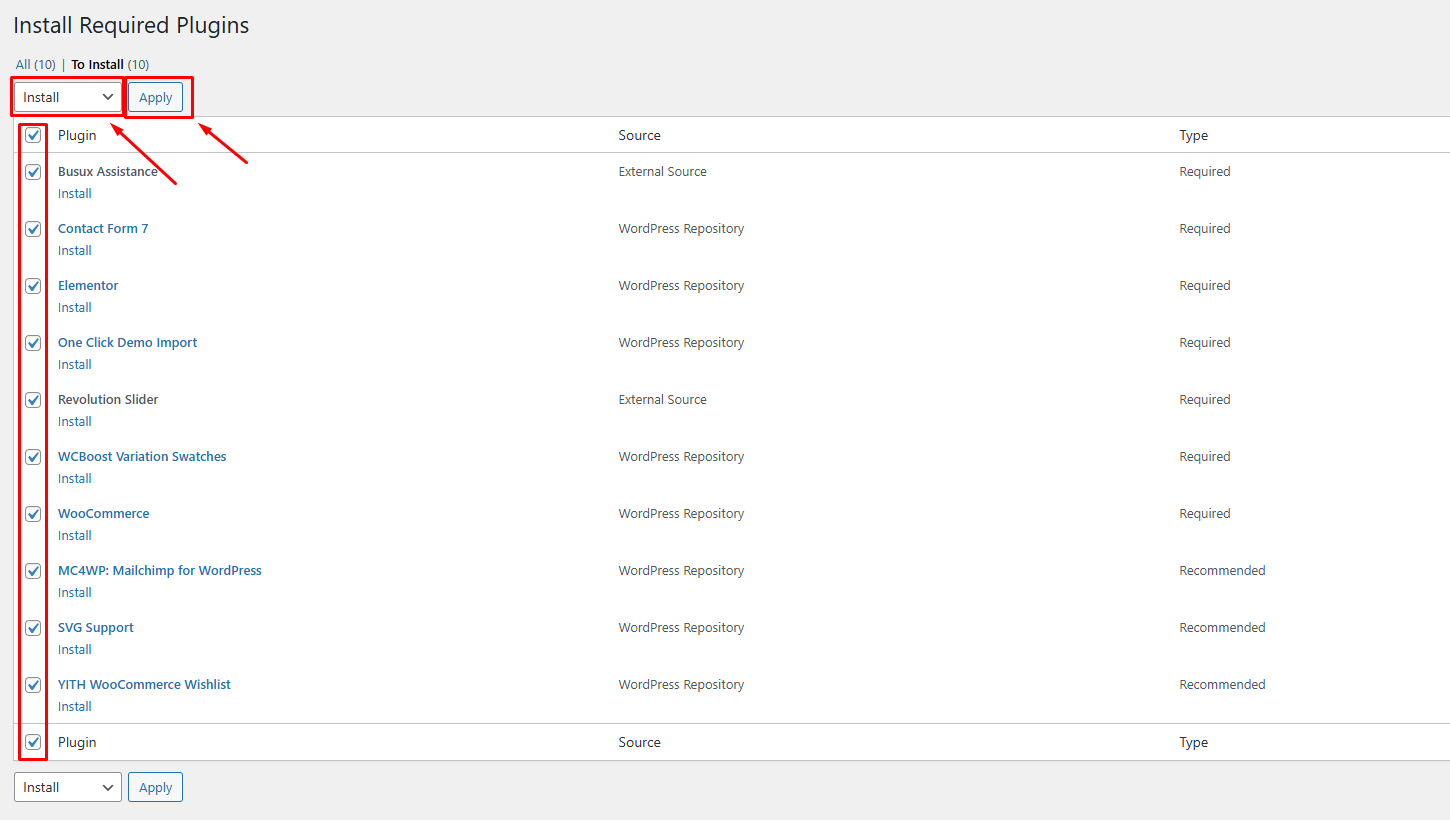This screenshot has height=820, width=1450.
Task: Click External Source in Busux Assistance row
Action: pyautogui.click(x=663, y=172)
